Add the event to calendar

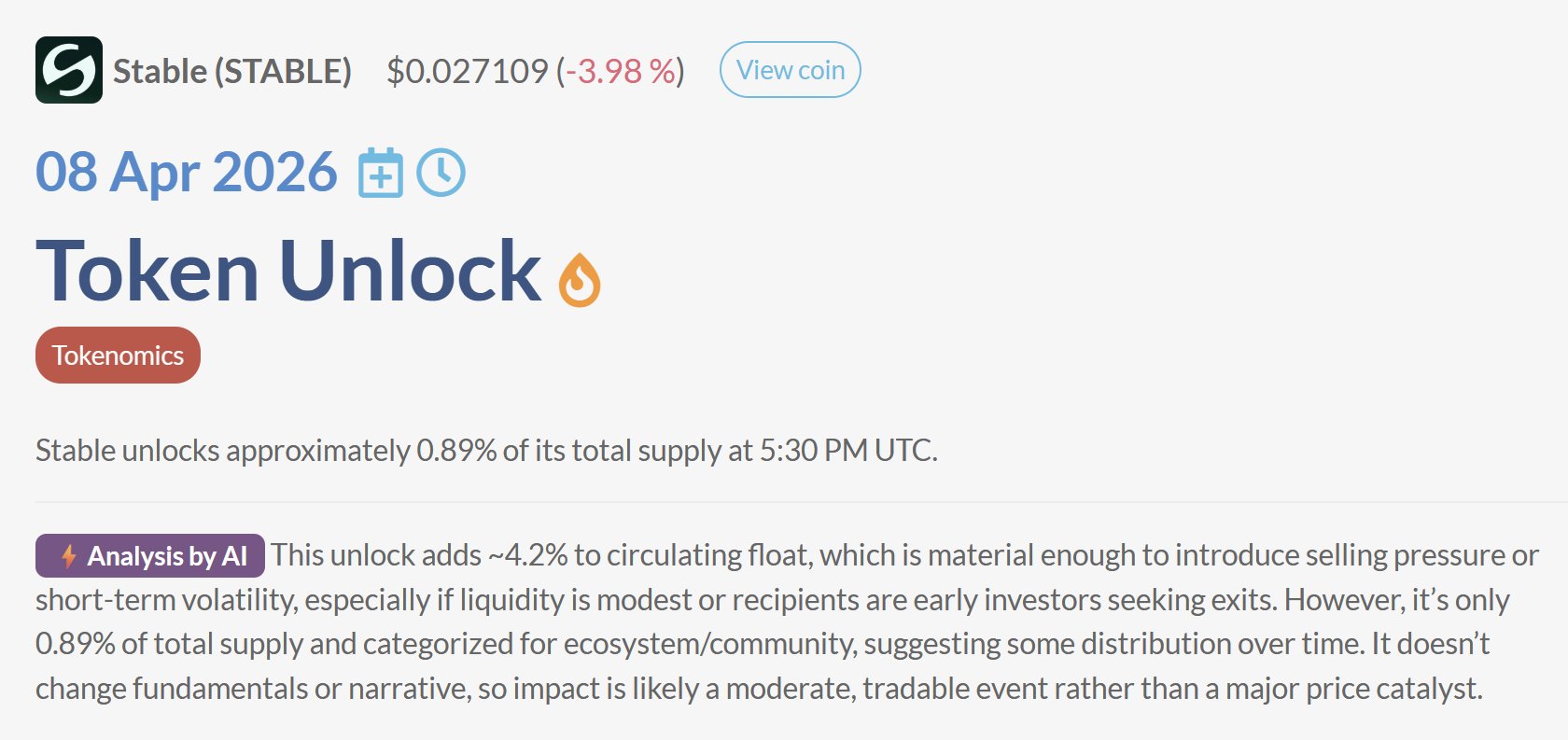tap(381, 173)
